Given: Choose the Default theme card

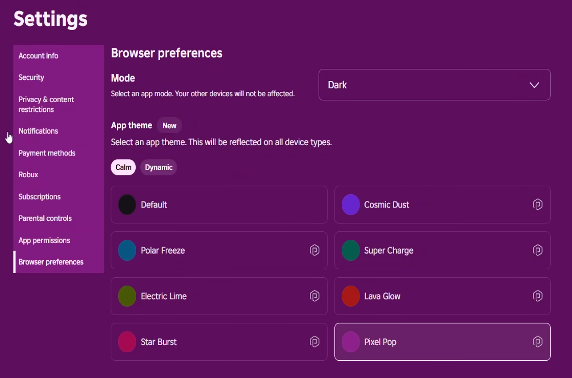Looking at the screenshot, I should coord(219,204).
